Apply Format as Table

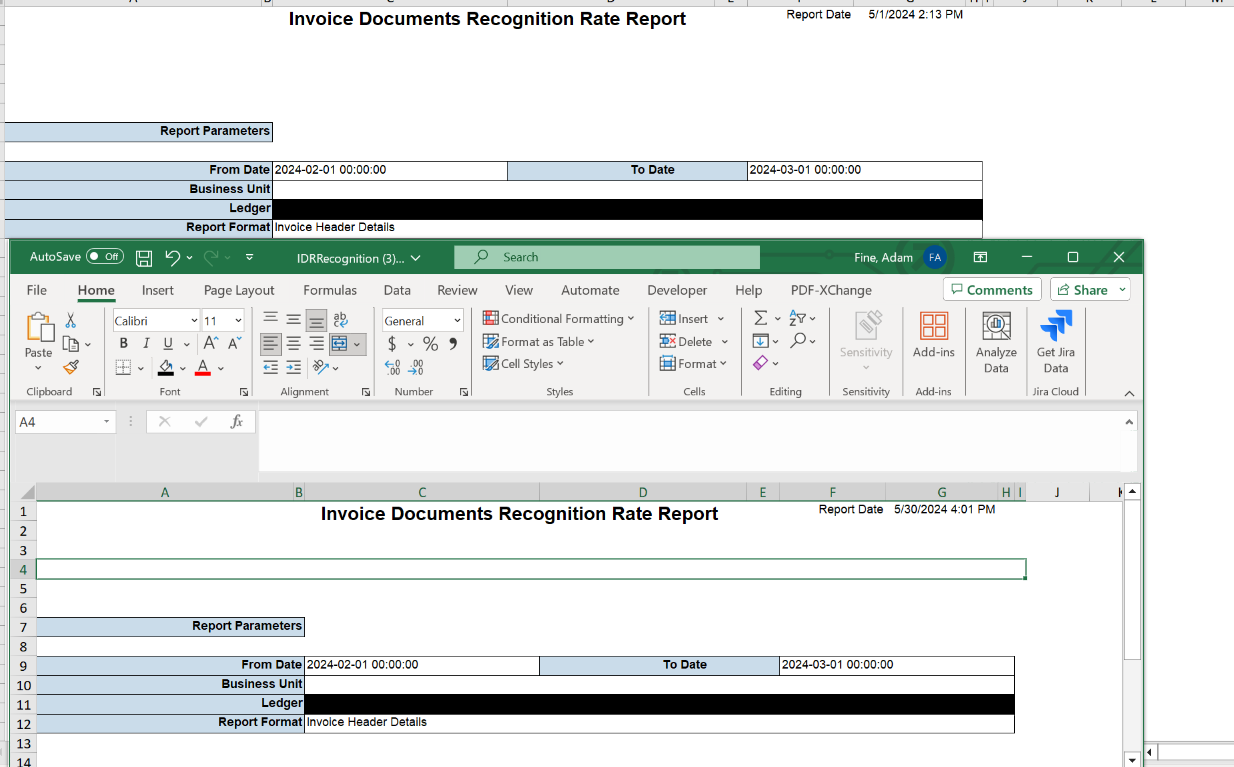[x=538, y=341]
